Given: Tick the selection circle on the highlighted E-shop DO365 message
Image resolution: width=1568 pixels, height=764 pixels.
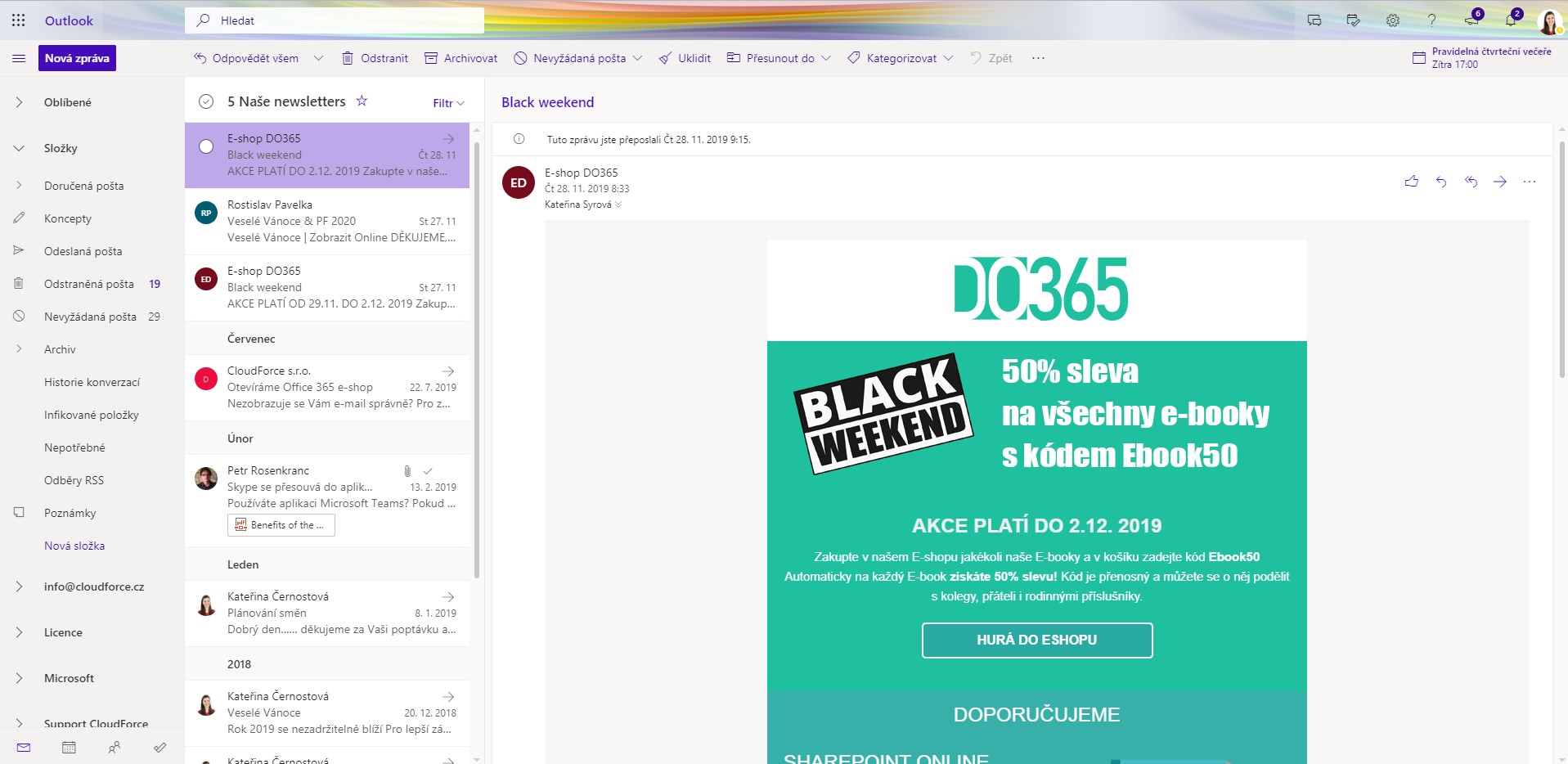Looking at the screenshot, I should click(206, 146).
